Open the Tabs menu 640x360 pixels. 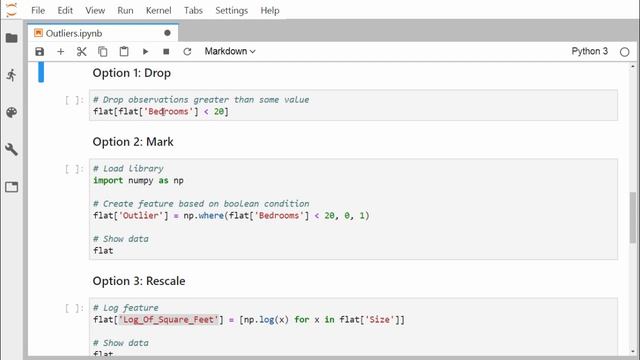(193, 10)
